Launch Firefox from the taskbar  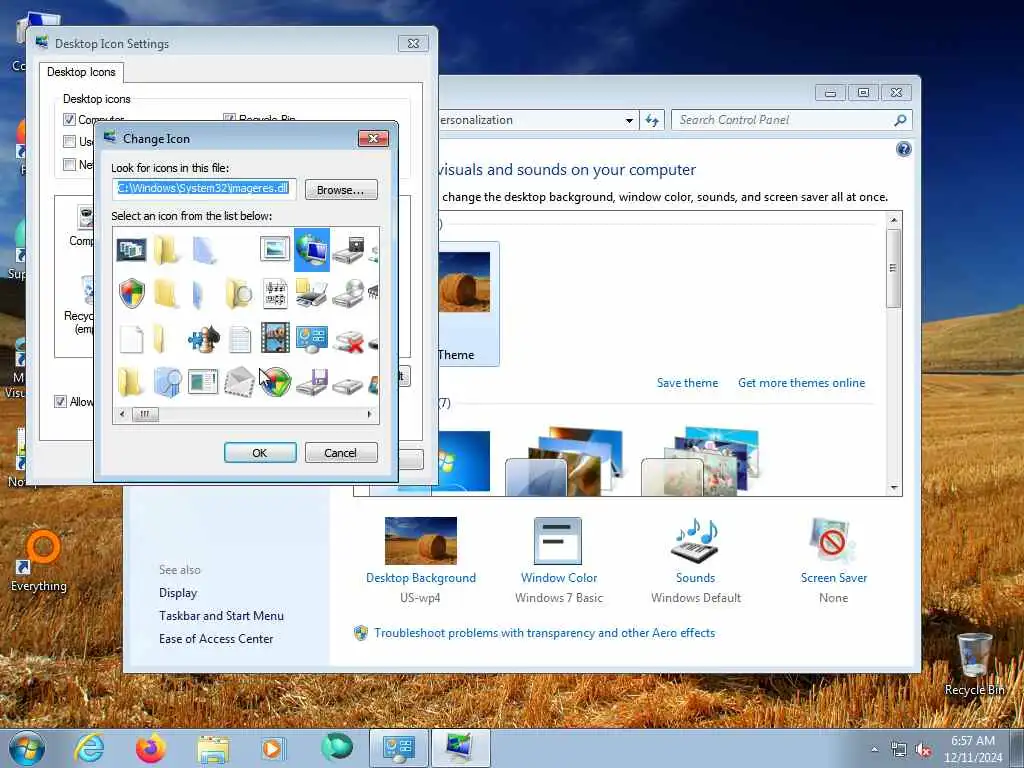coord(150,748)
